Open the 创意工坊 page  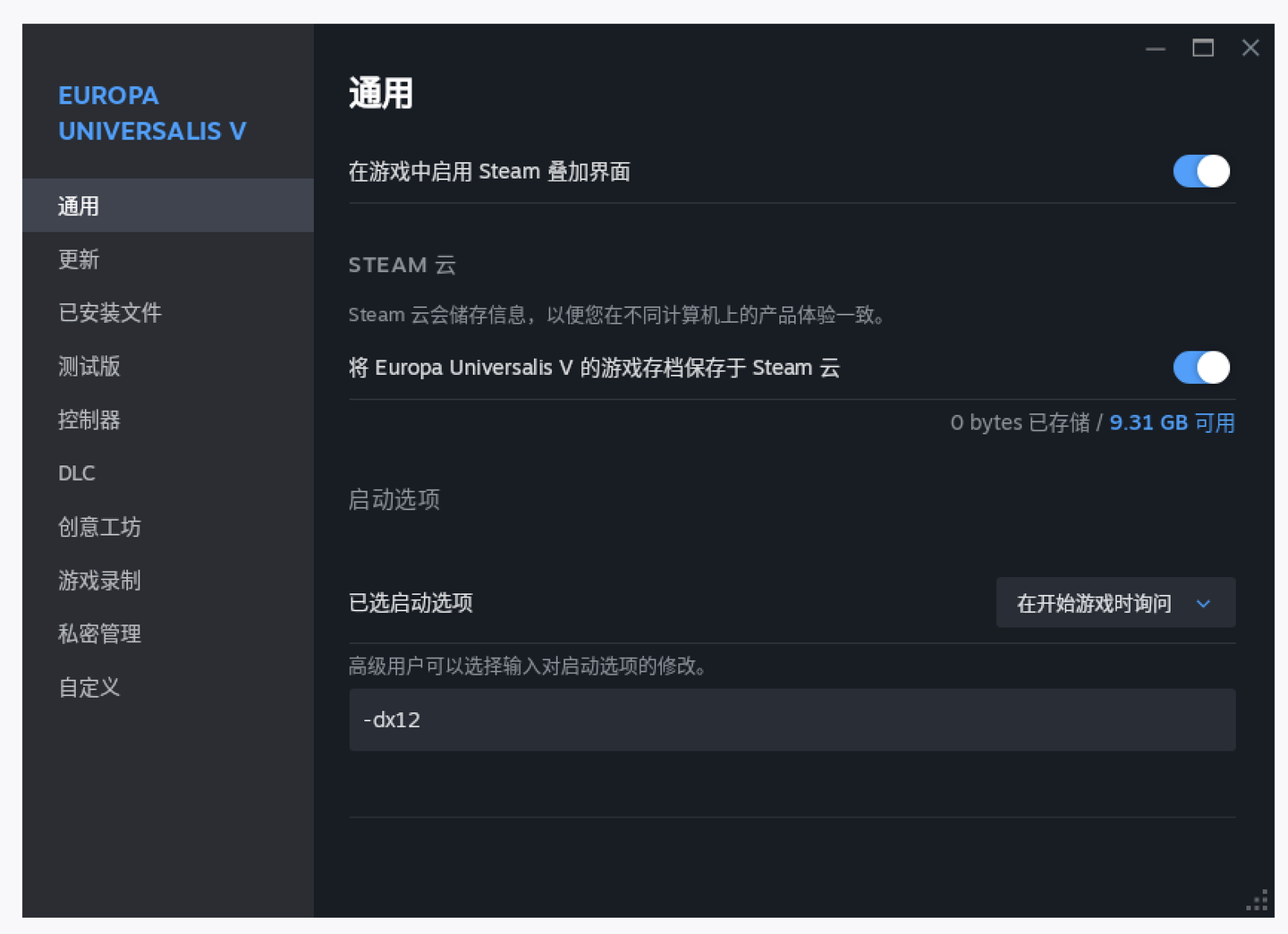(x=99, y=527)
